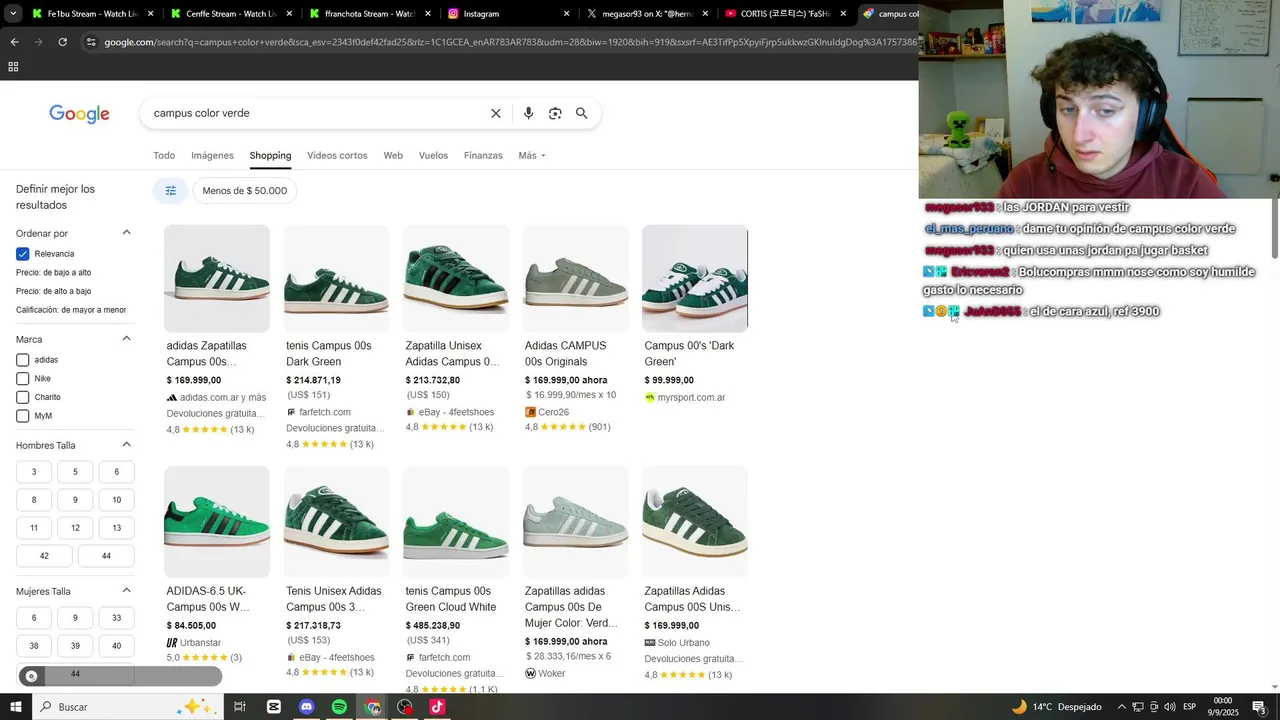The height and width of the screenshot is (720, 1280).
Task: Collapse the Marca filter section
Action: (x=126, y=339)
